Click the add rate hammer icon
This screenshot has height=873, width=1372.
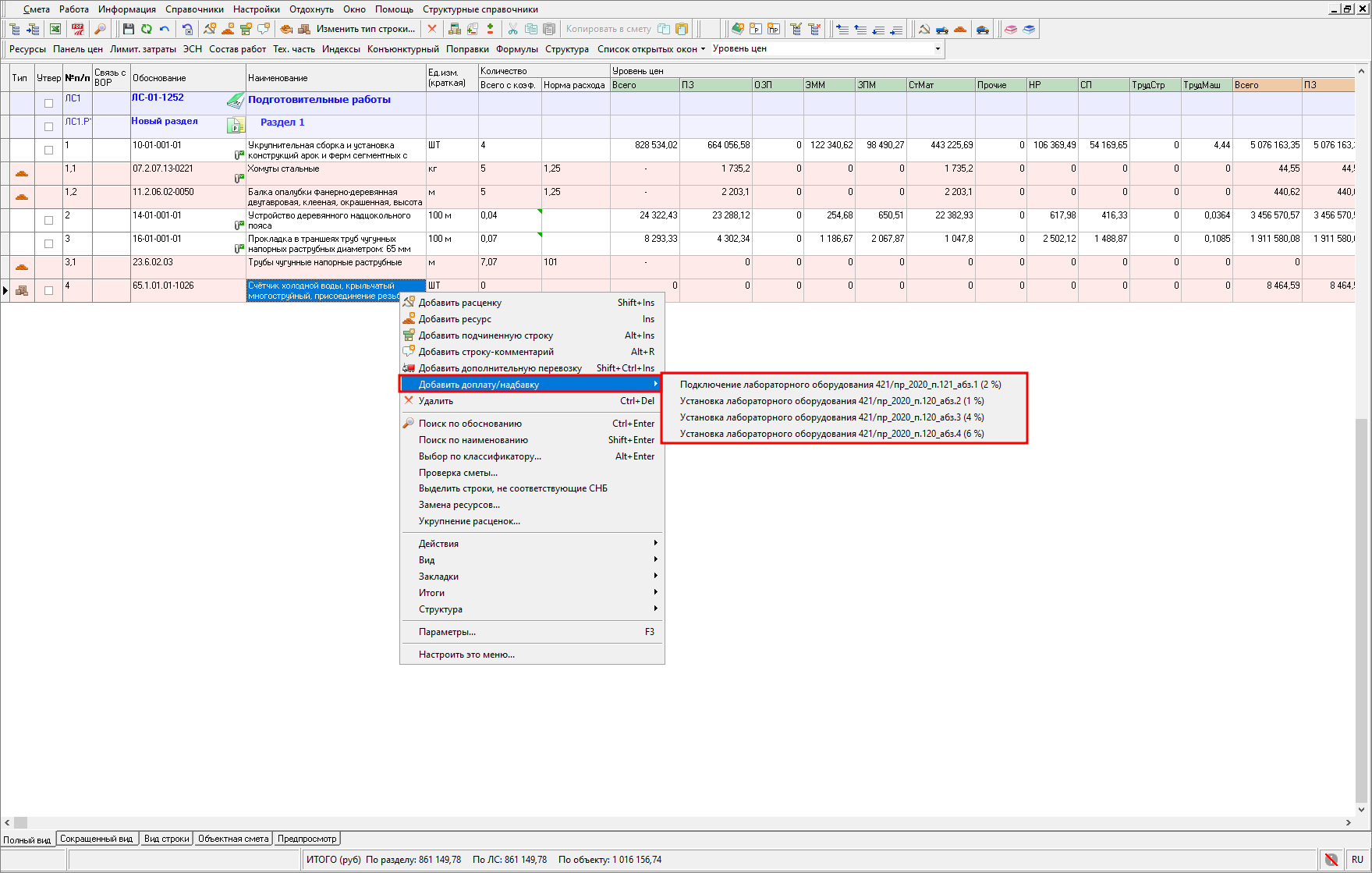[210, 29]
